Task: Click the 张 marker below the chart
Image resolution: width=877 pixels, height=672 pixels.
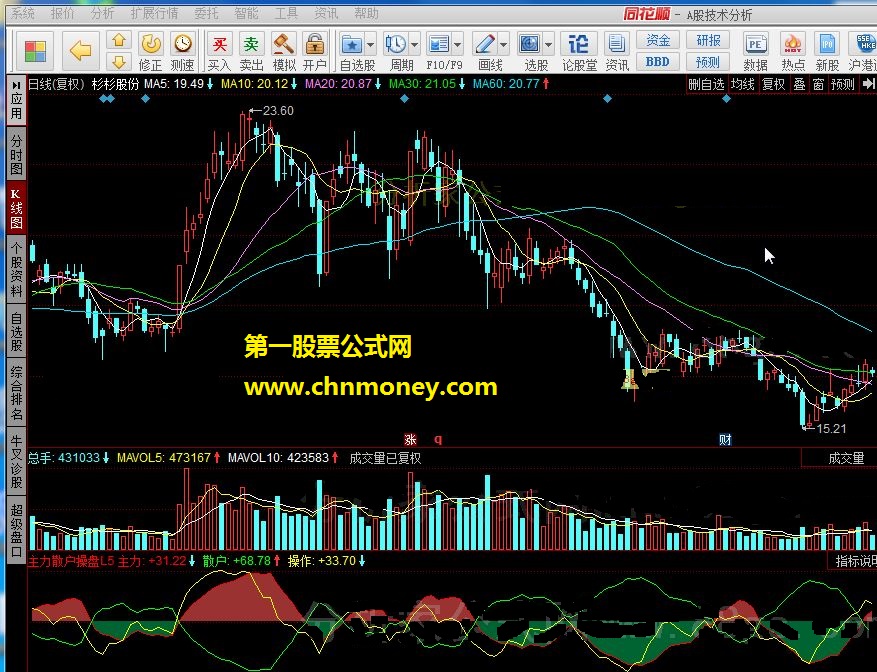Action: [x=411, y=439]
